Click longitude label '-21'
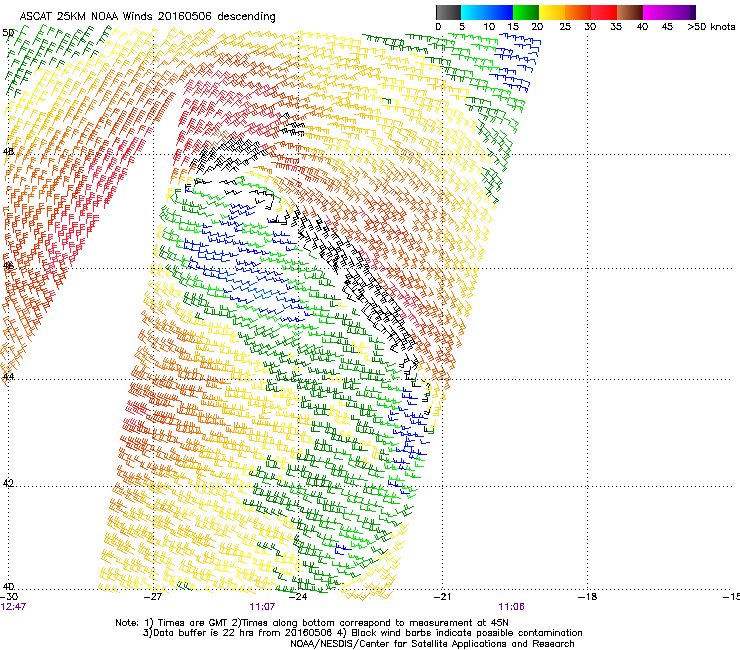The width and height of the screenshot is (740, 650). [442, 597]
